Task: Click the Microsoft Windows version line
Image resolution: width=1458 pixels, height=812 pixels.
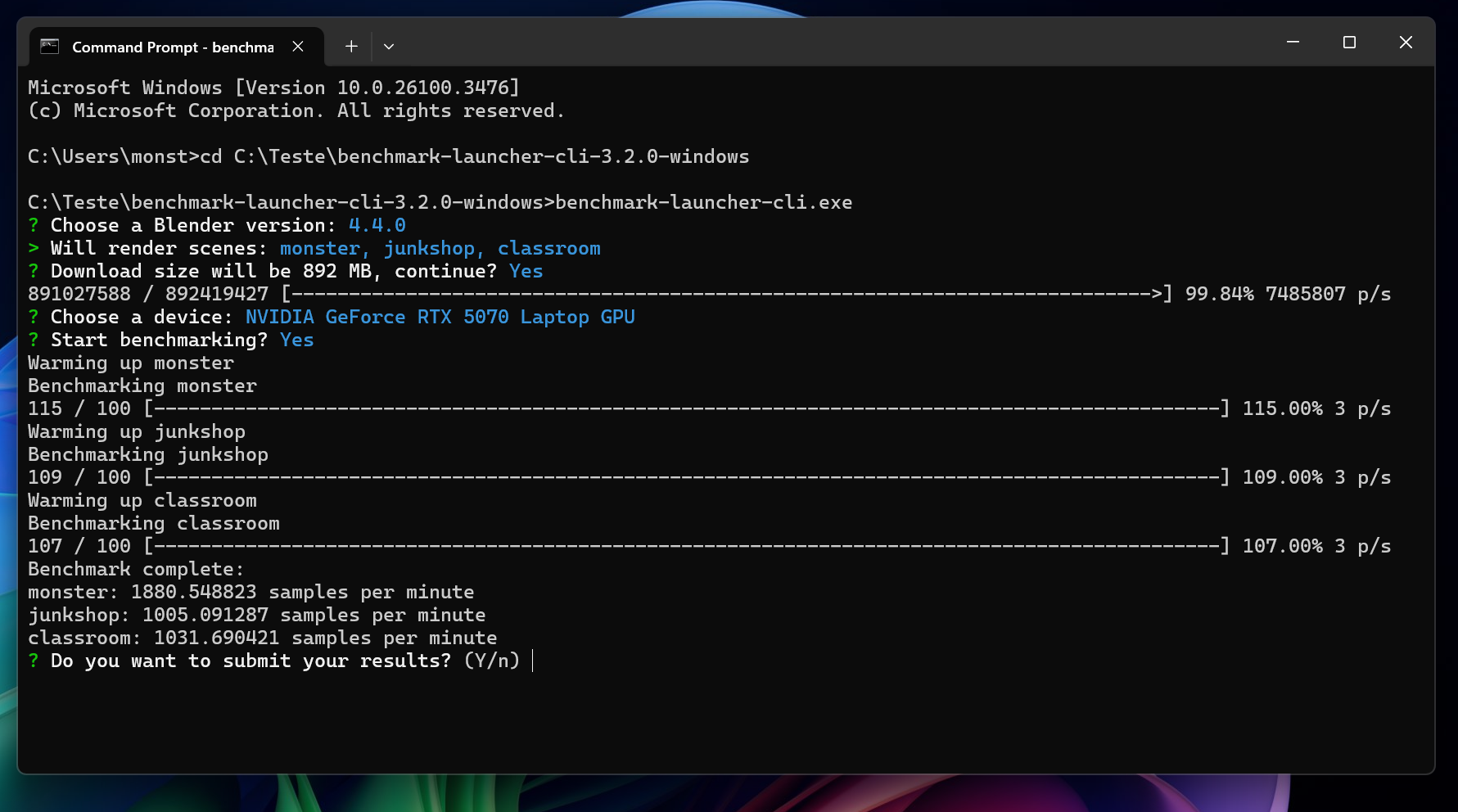Action: pyautogui.click(x=274, y=88)
